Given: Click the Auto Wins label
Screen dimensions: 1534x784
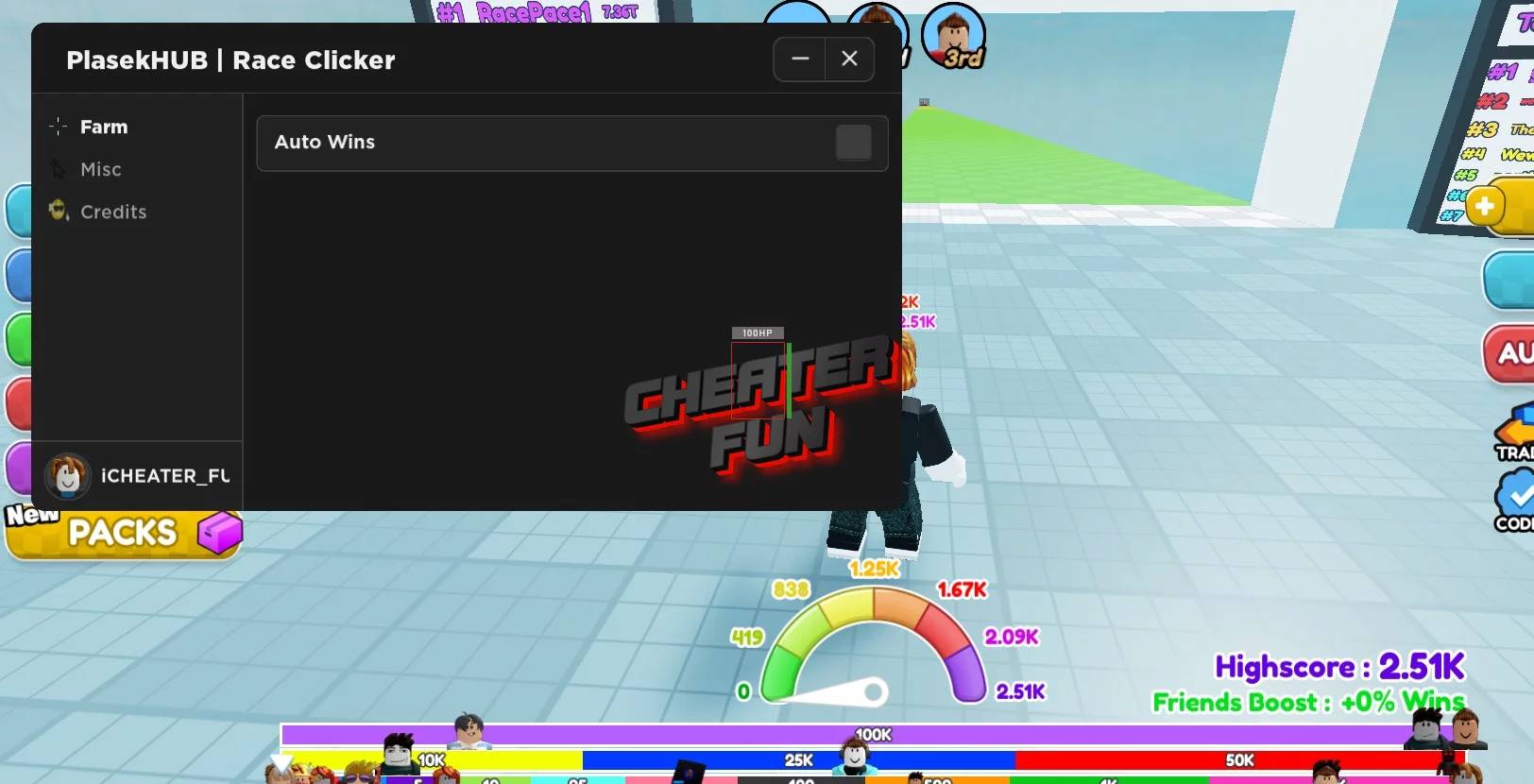Looking at the screenshot, I should point(325,142).
